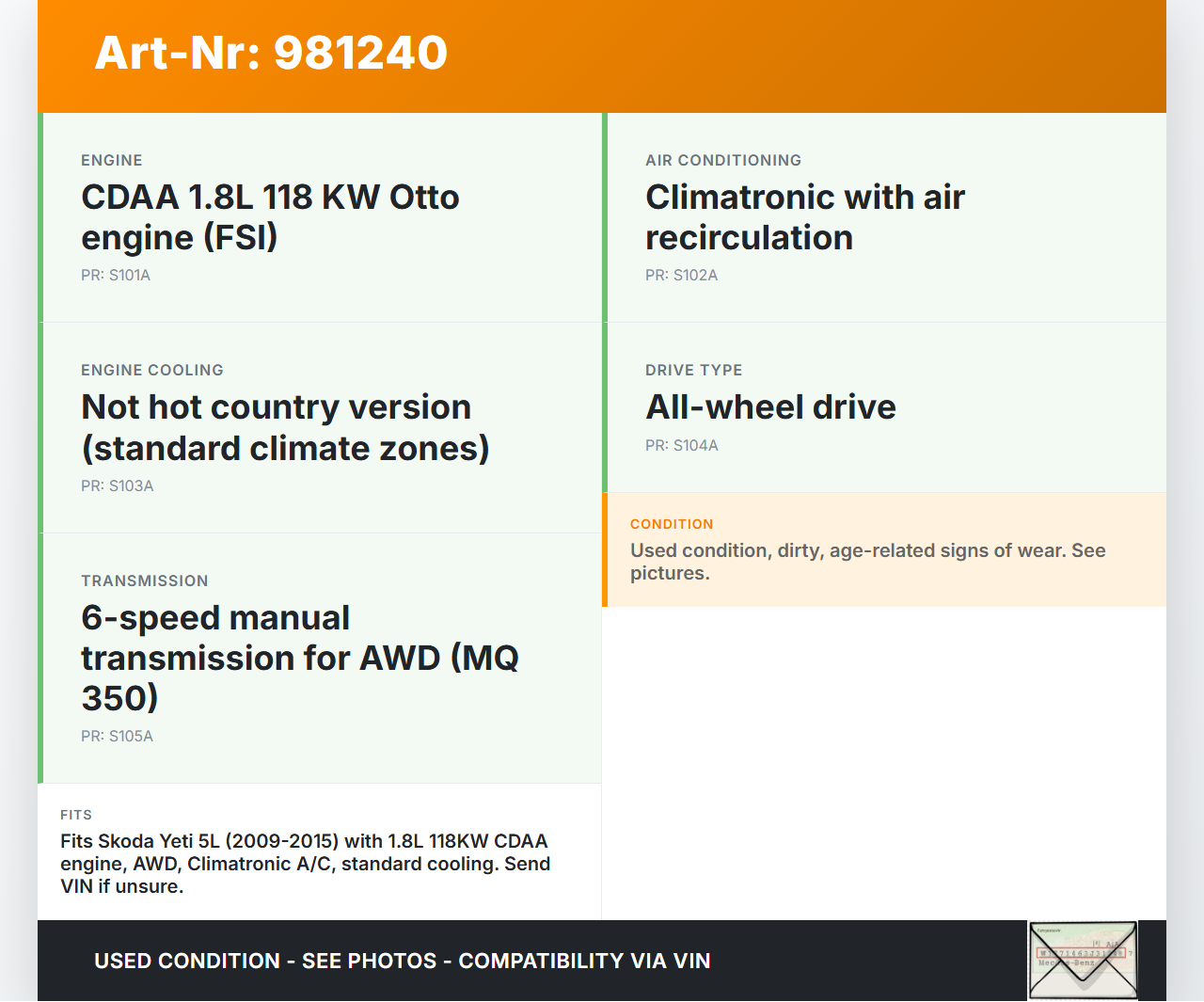Viewport: 1204px width, 1002px height.
Task: Click the FITS section label
Action: tap(76, 815)
